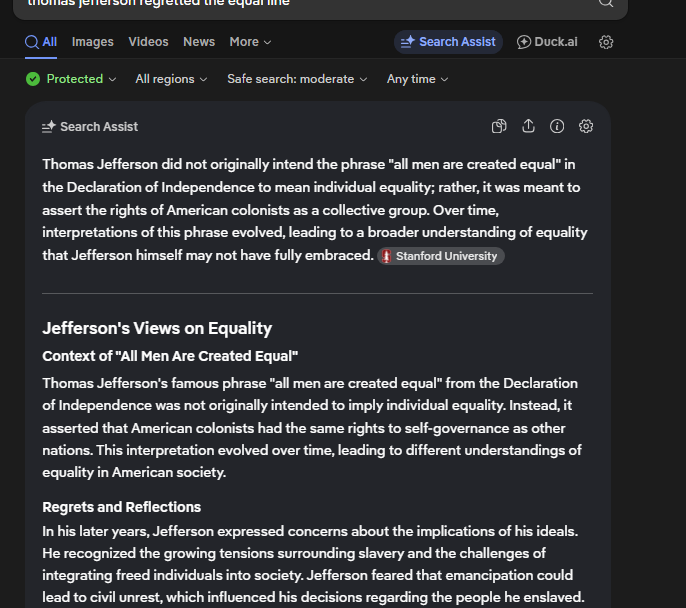Click "Jefferson's Views on Equality" heading
The height and width of the screenshot is (608, 686).
pos(157,328)
